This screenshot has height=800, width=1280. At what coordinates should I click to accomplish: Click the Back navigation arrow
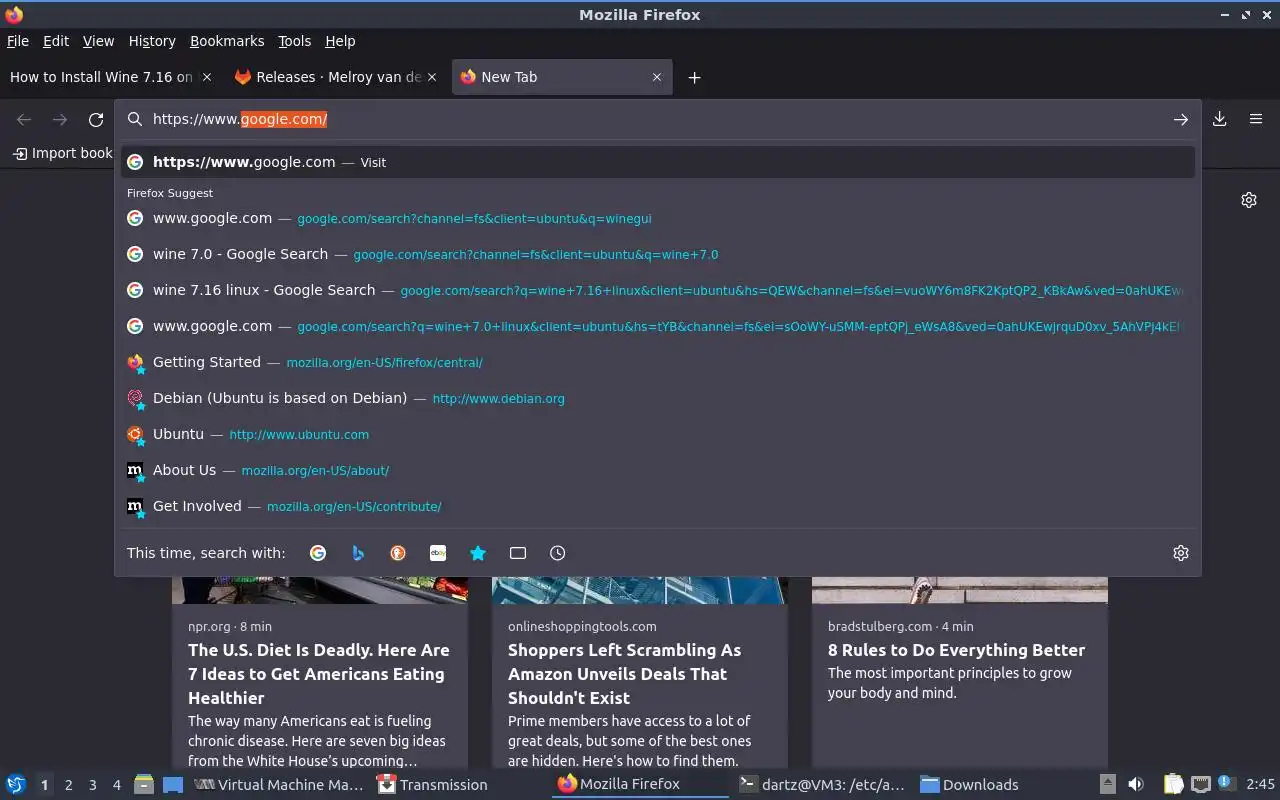pos(24,120)
